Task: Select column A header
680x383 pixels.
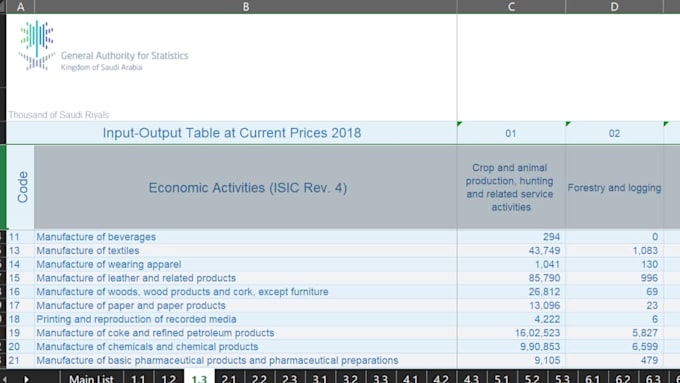Action: (20, 7)
